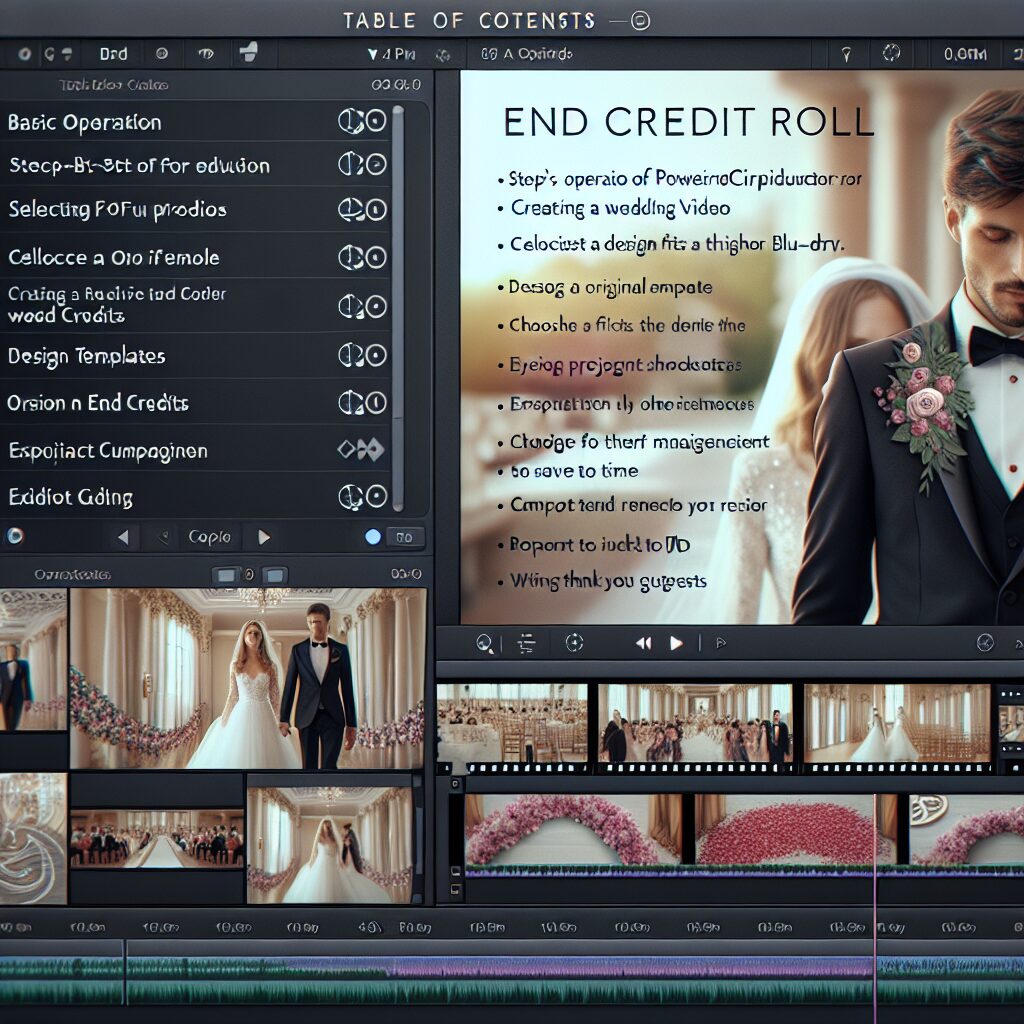Click the lock icon at the audio track's left edge
Image resolution: width=1024 pixels, height=1024 pixels.
(x=455, y=889)
